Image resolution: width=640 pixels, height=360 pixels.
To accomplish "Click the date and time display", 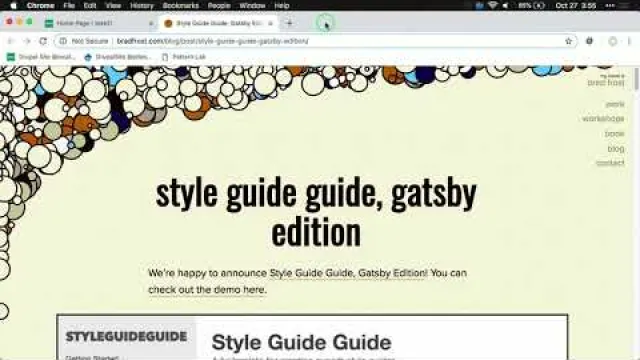I will [x=576, y=6].
